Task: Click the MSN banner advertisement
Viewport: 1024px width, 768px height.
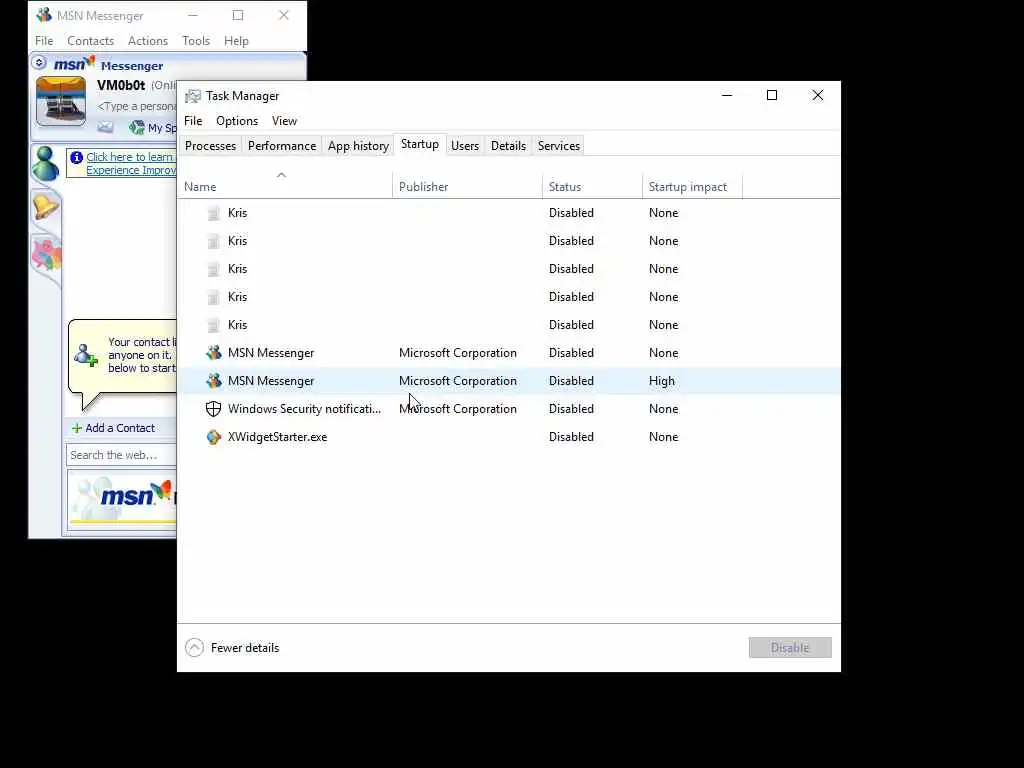Action: pos(122,500)
